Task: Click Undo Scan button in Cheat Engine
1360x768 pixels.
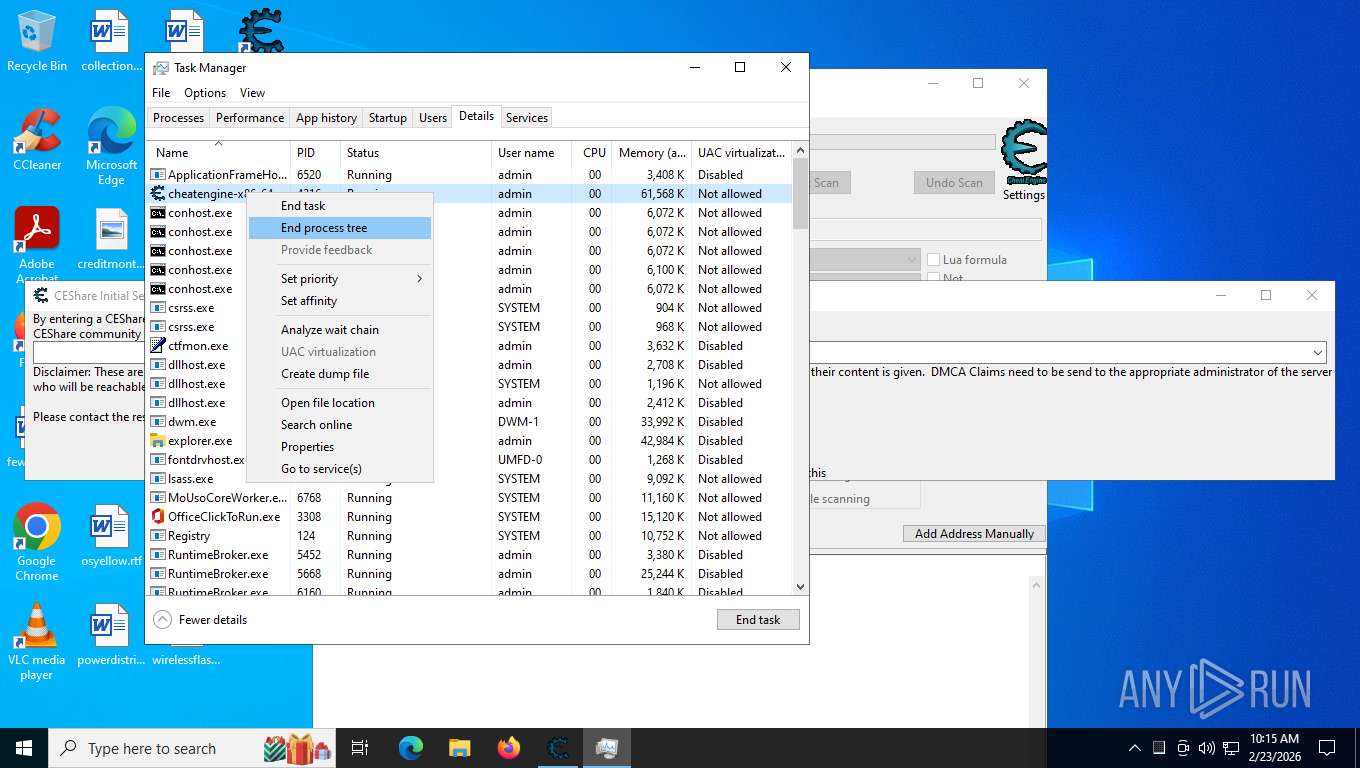Action: (954, 183)
